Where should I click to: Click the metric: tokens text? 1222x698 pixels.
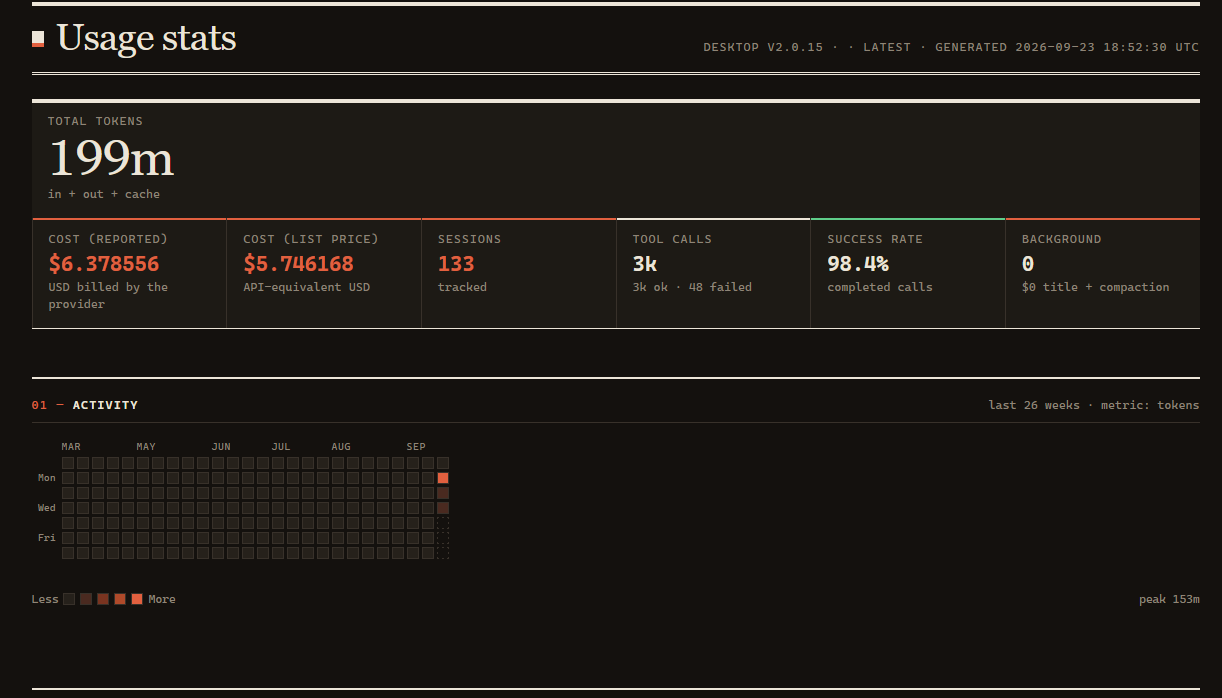coord(1150,405)
